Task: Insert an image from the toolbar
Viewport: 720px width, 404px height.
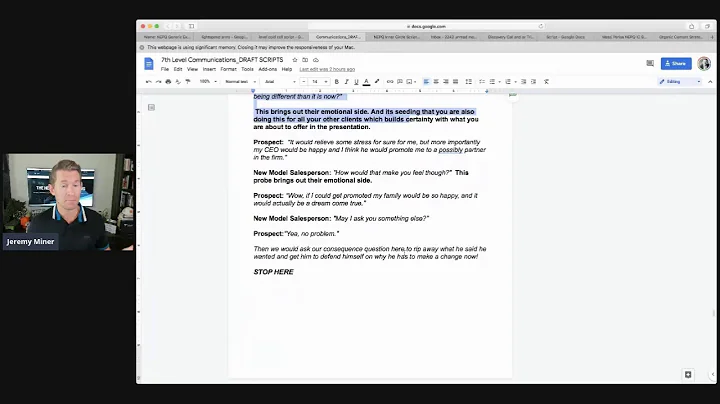Action: 409,82
